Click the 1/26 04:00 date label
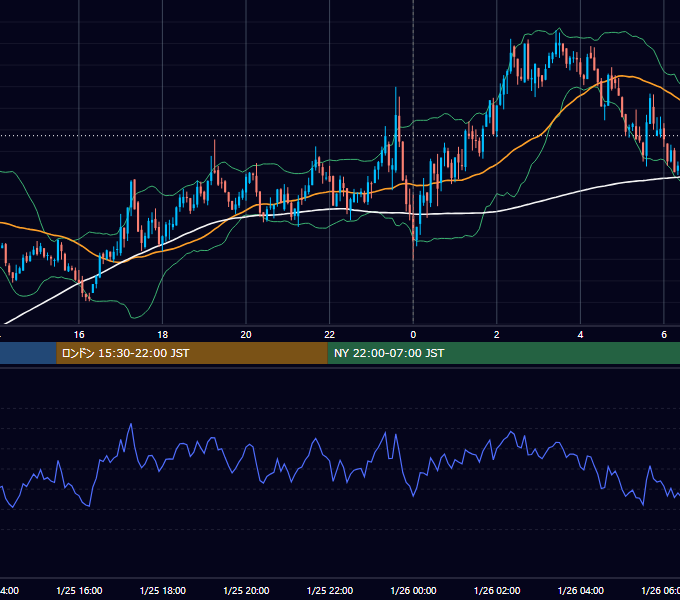Screen dimensions: 680x600 click(581, 591)
